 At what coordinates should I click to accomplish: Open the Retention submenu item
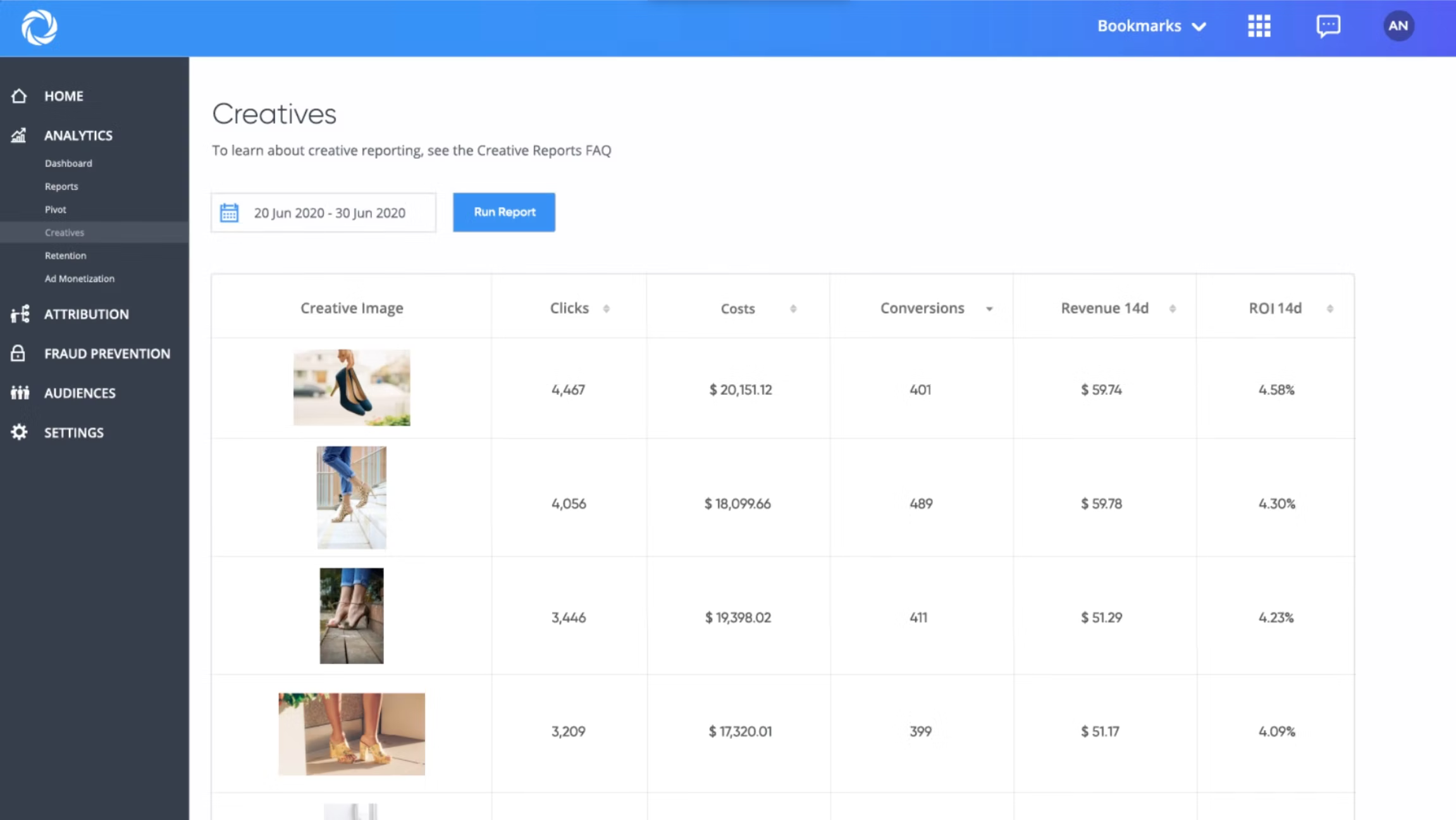(x=65, y=256)
